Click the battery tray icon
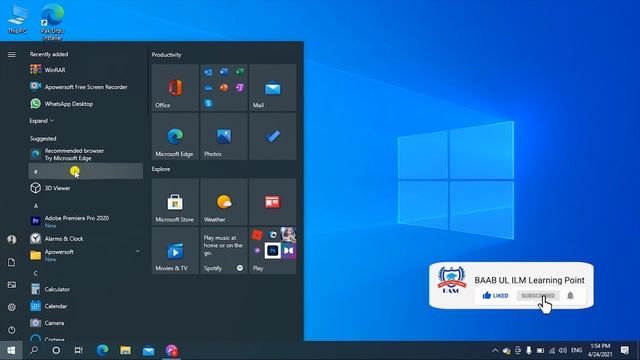Image resolution: width=640 pixels, height=360 pixels. 540,350
